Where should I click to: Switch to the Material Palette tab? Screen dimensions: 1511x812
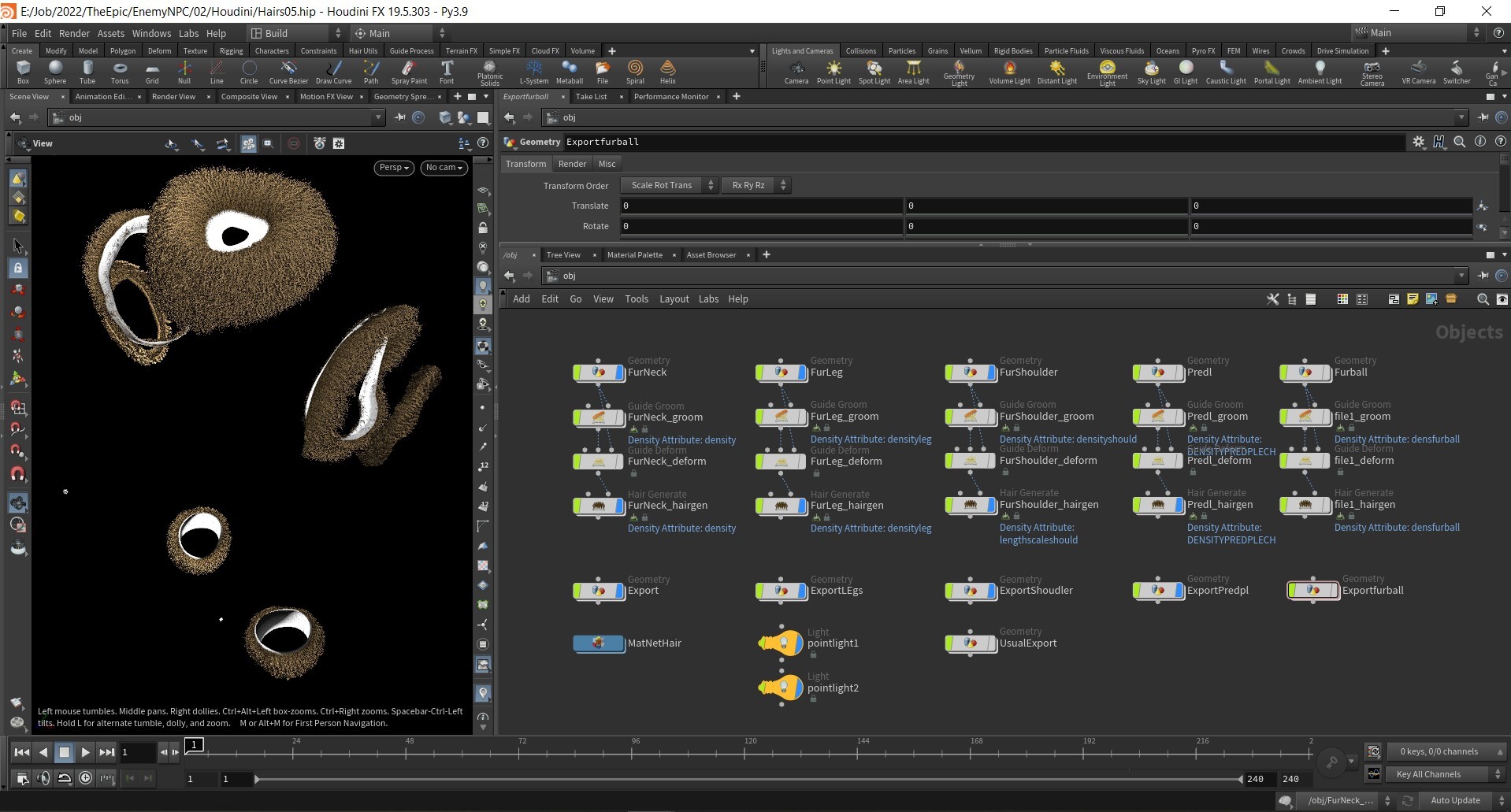point(634,254)
